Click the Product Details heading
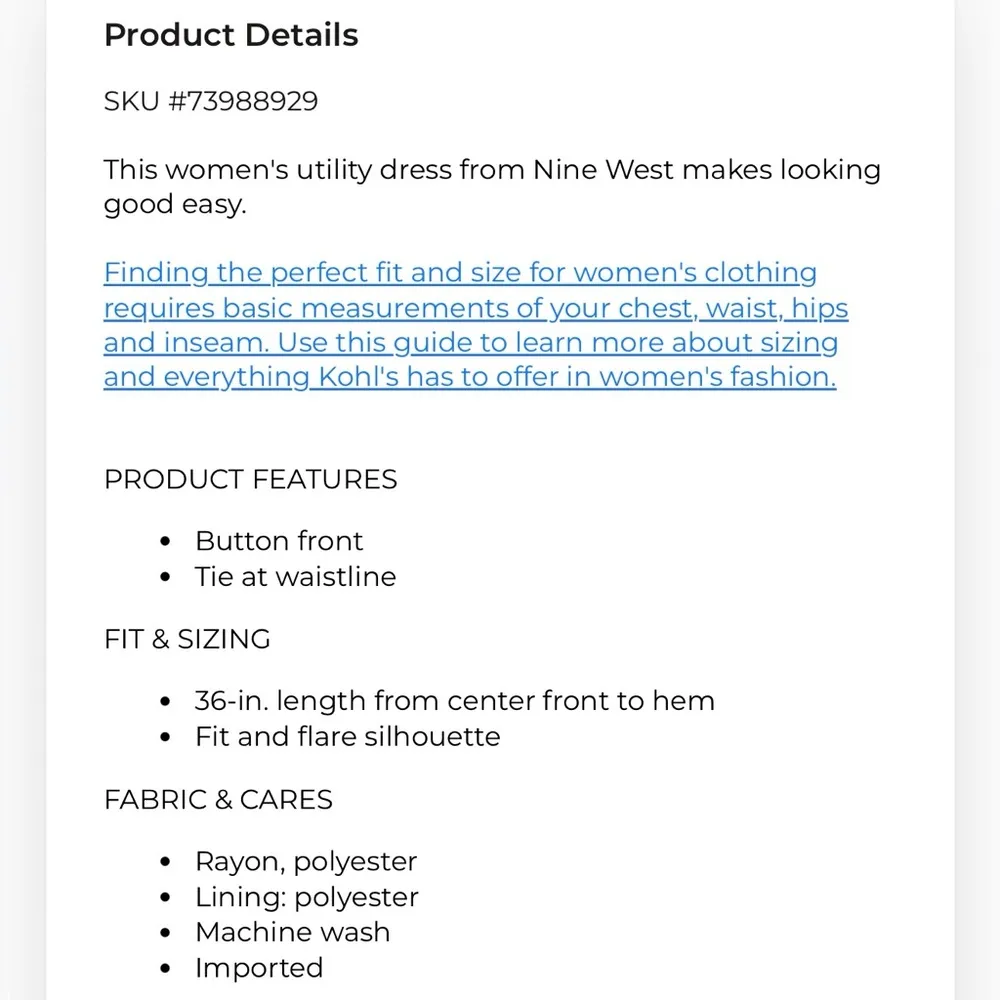1000x1000 pixels. [x=231, y=35]
